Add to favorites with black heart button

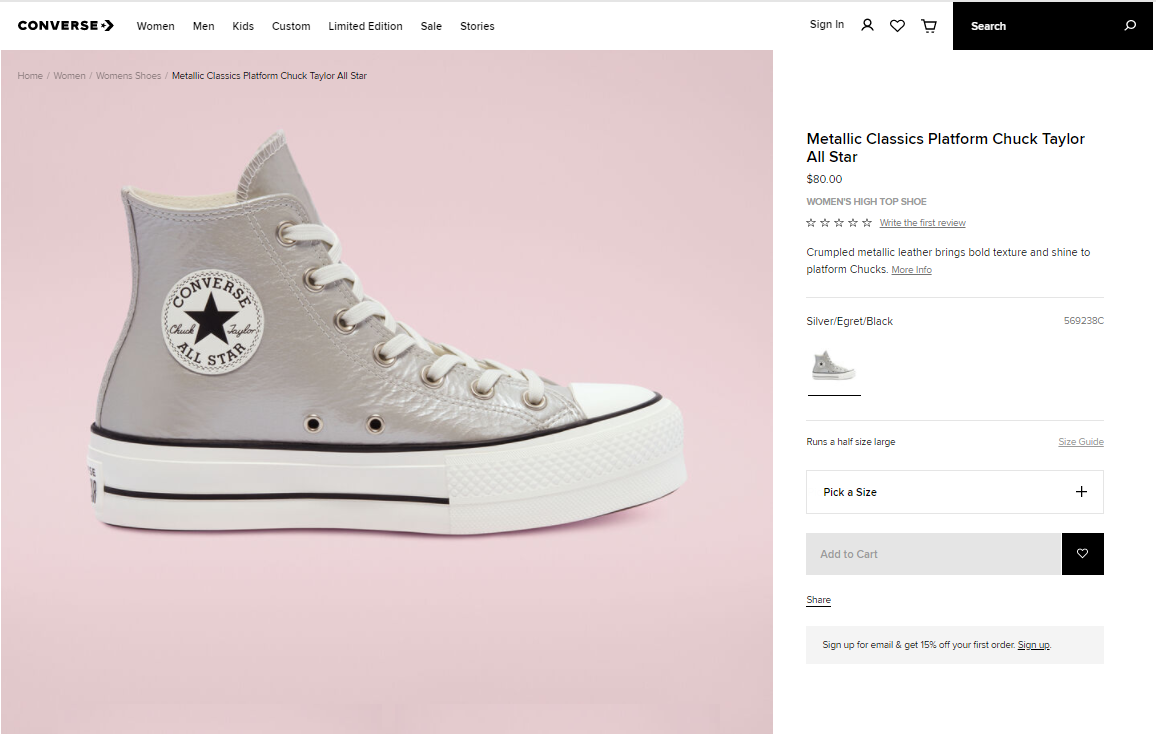1082,553
